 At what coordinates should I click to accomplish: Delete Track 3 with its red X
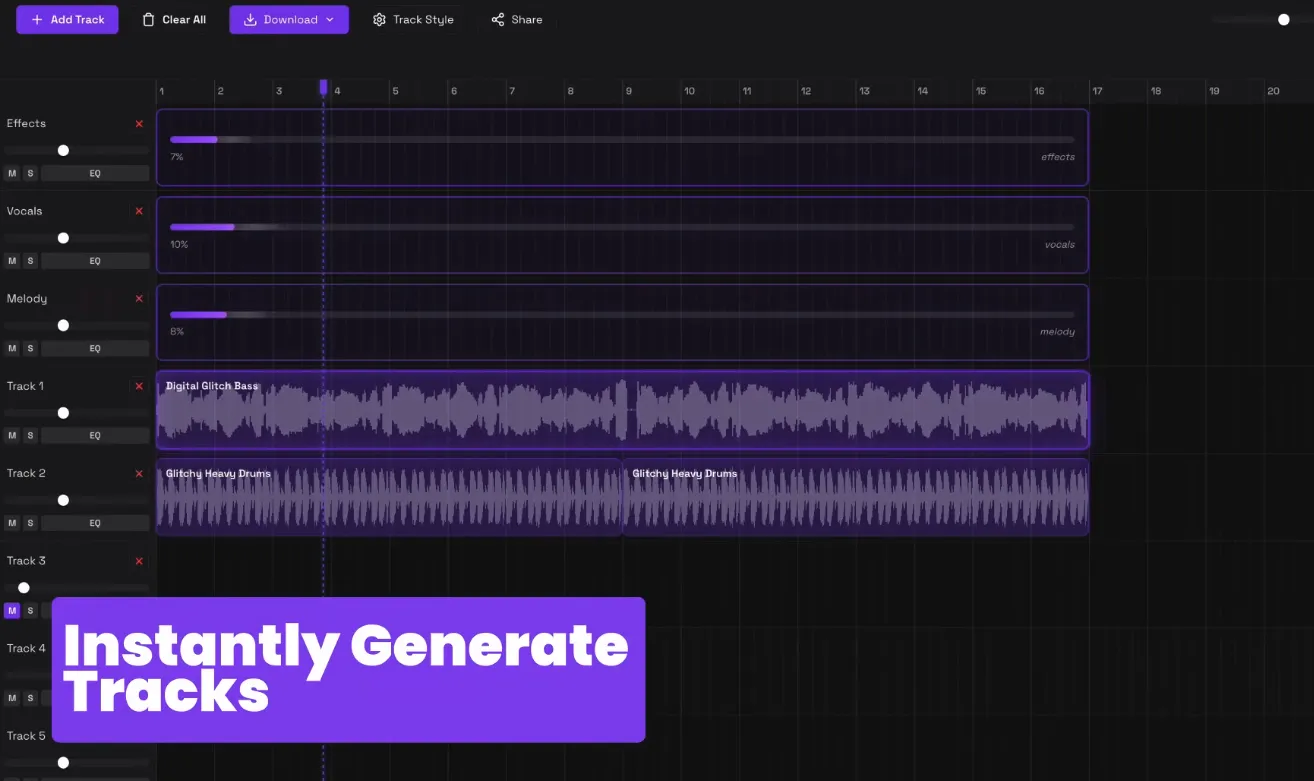pyautogui.click(x=139, y=561)
